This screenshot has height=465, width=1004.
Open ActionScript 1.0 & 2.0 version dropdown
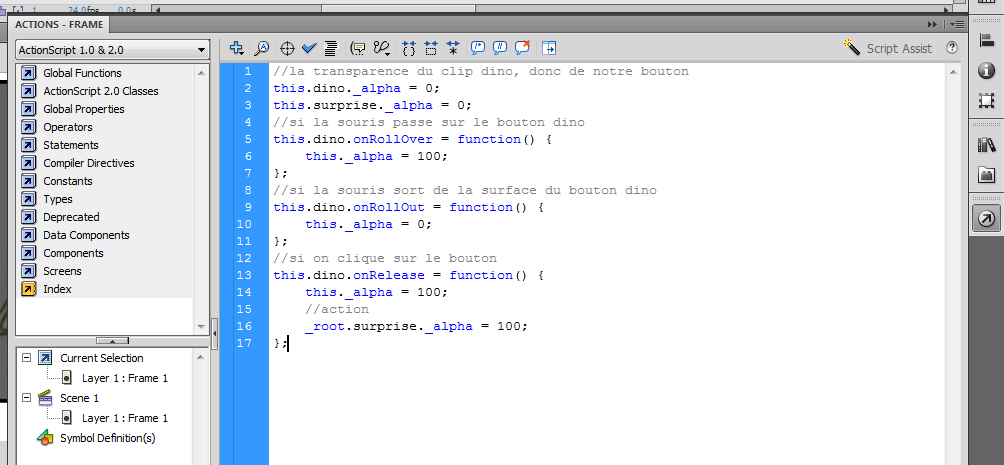[x=112, y=50]
